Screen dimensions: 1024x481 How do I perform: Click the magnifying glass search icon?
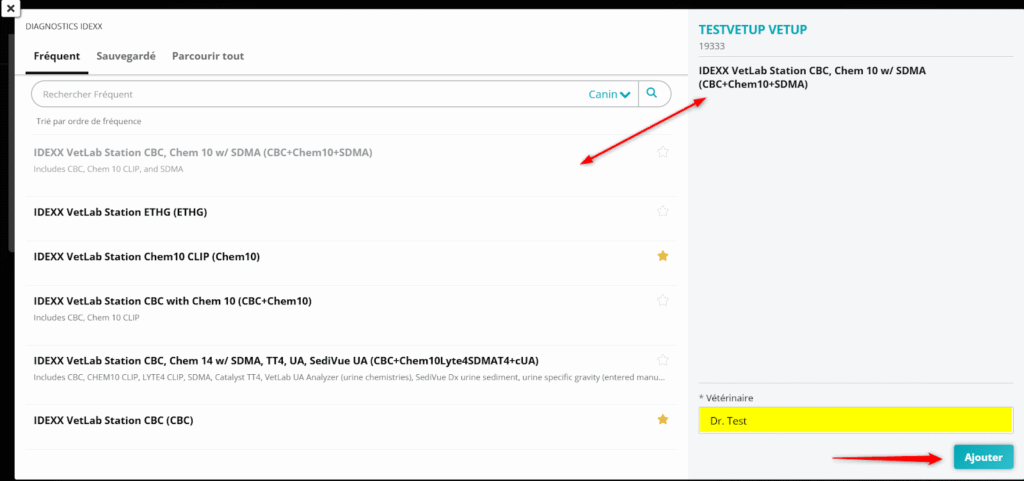[x=652, y=94]
